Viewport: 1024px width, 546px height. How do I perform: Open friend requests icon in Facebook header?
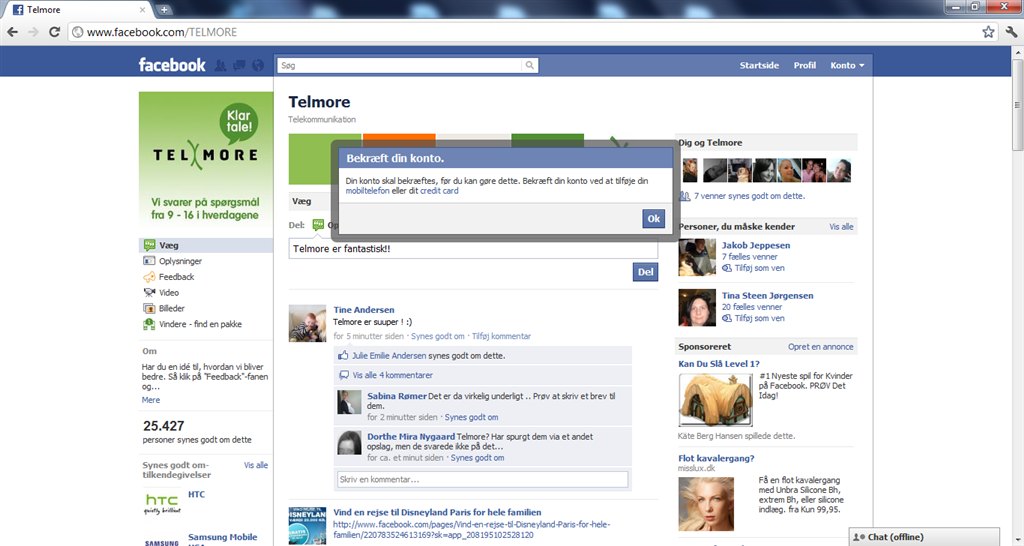pyautogui.click(x=221, y=65)
